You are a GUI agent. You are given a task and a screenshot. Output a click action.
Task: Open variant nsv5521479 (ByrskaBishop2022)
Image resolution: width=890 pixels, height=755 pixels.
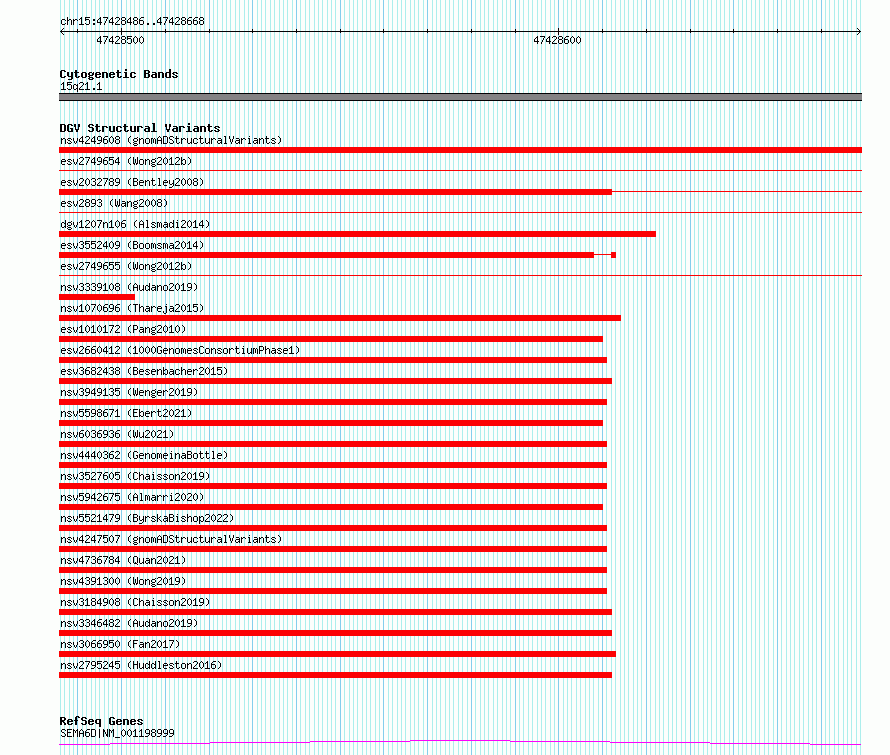click(x=147, y=518)
